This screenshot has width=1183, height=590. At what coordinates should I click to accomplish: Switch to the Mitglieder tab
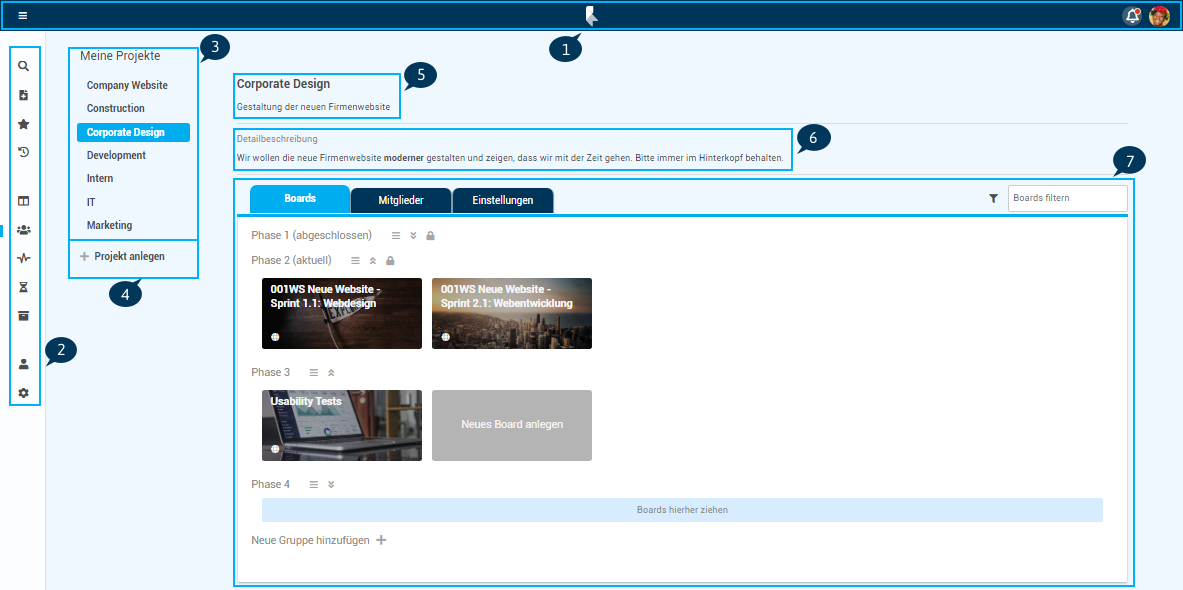click(x=400, y=200)
